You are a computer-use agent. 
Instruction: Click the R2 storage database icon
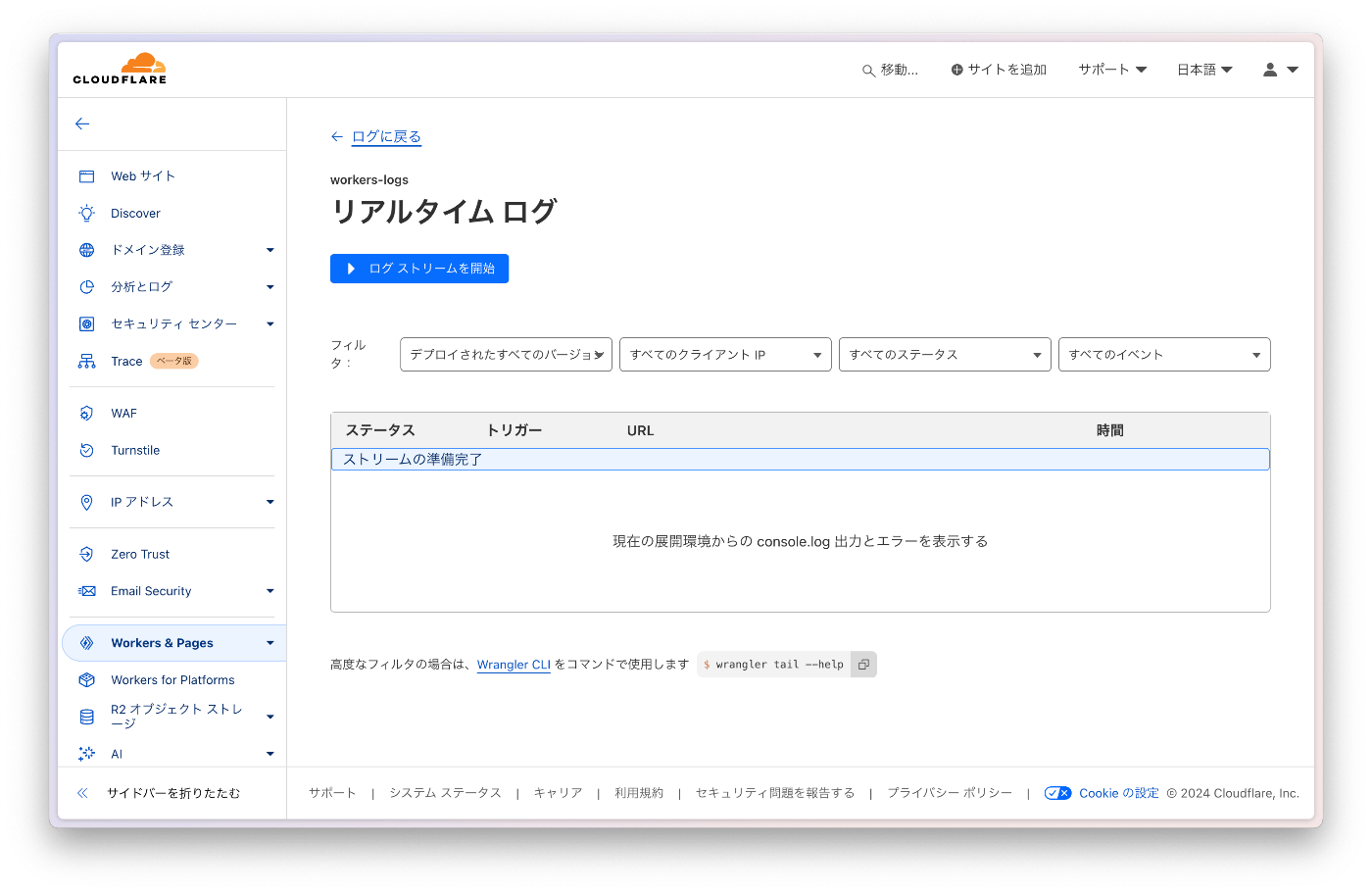pyautogui.click(x=86, y=717)
